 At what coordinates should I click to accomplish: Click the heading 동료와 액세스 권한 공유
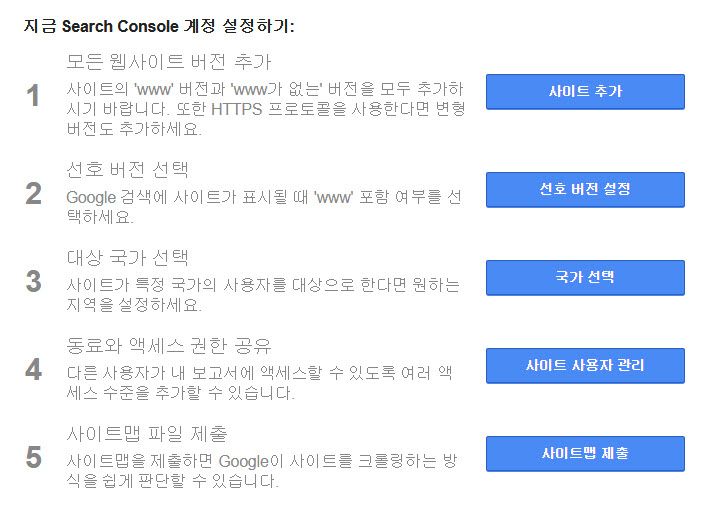[x=169, y=346]
